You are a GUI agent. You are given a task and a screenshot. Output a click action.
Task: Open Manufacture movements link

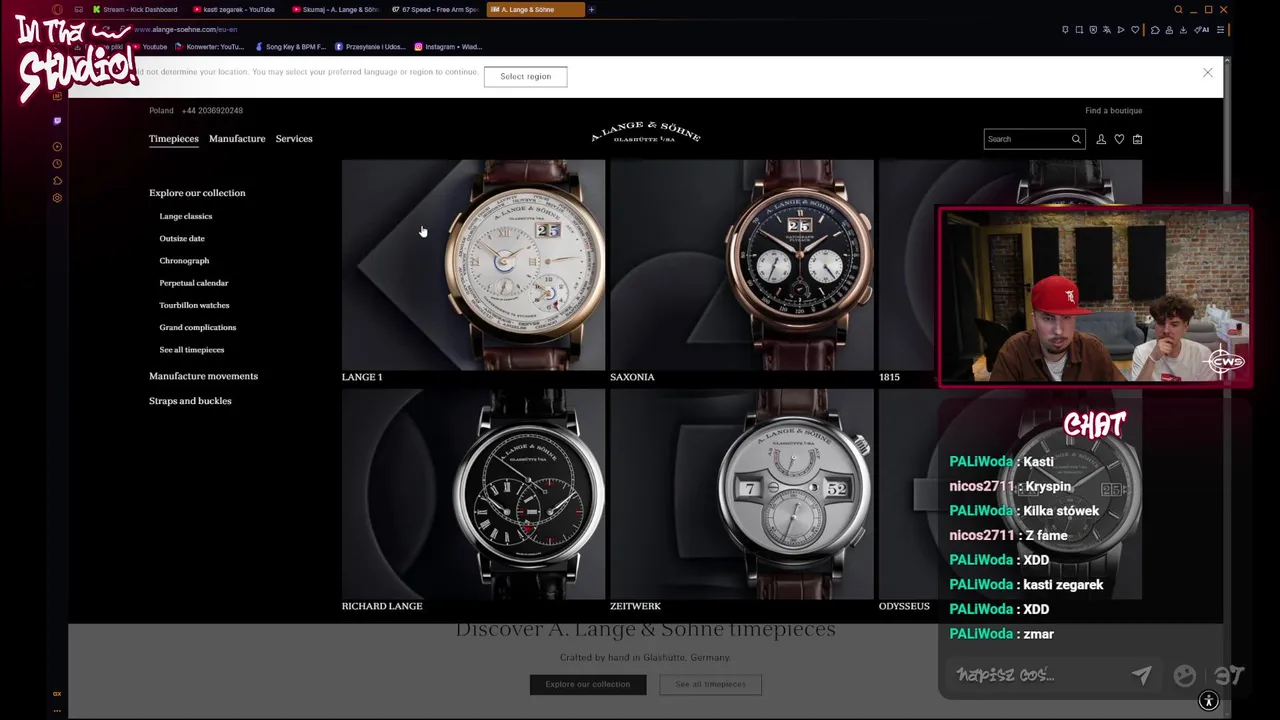(x=203, y=376)
